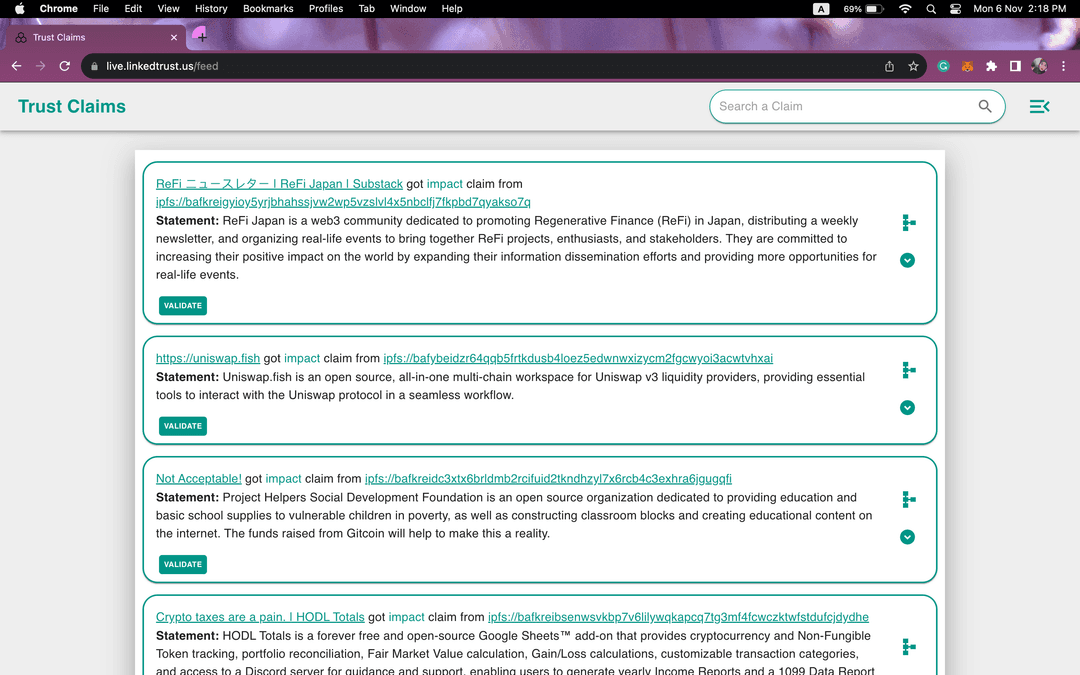Open Crypto taxes HODL Totals link
The image size is (1080, 675).
260,617
